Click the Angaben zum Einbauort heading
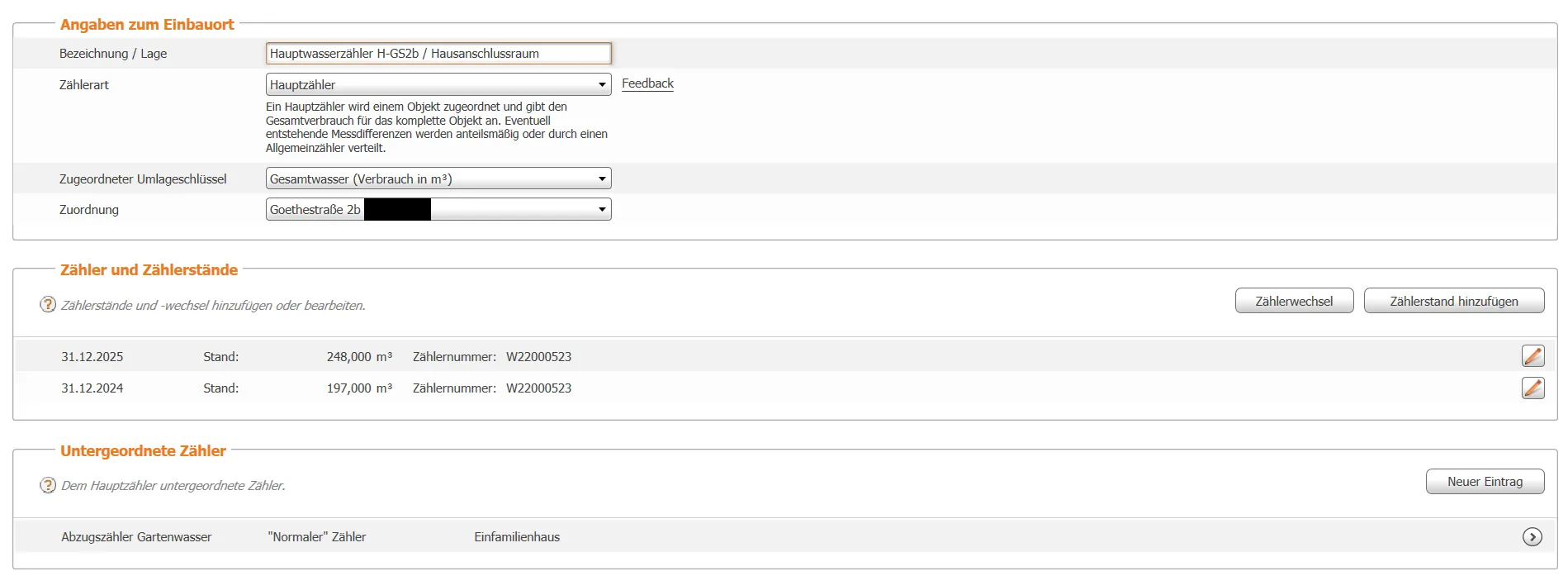 click(147, 25)
